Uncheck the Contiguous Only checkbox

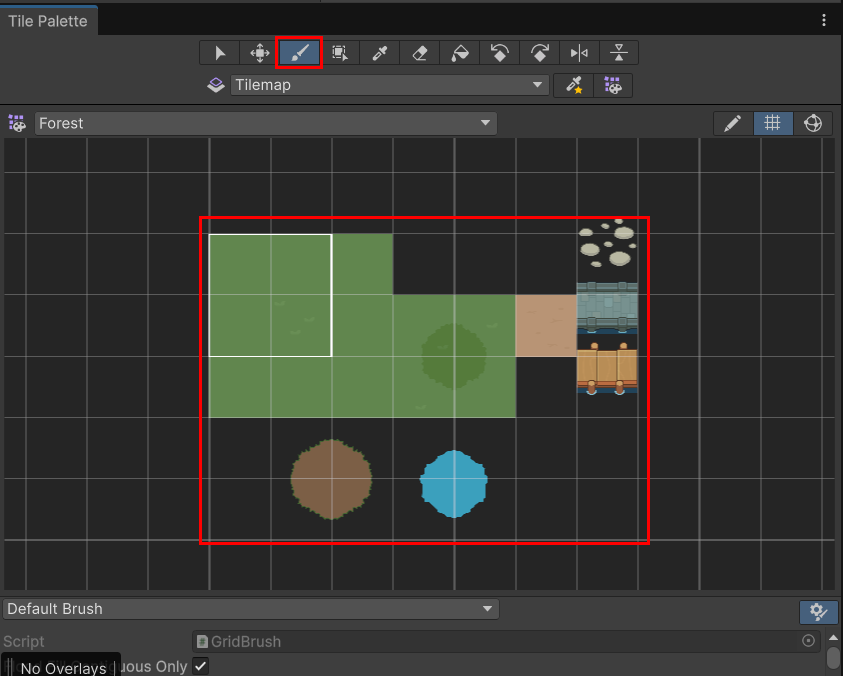tap(201, 666)
